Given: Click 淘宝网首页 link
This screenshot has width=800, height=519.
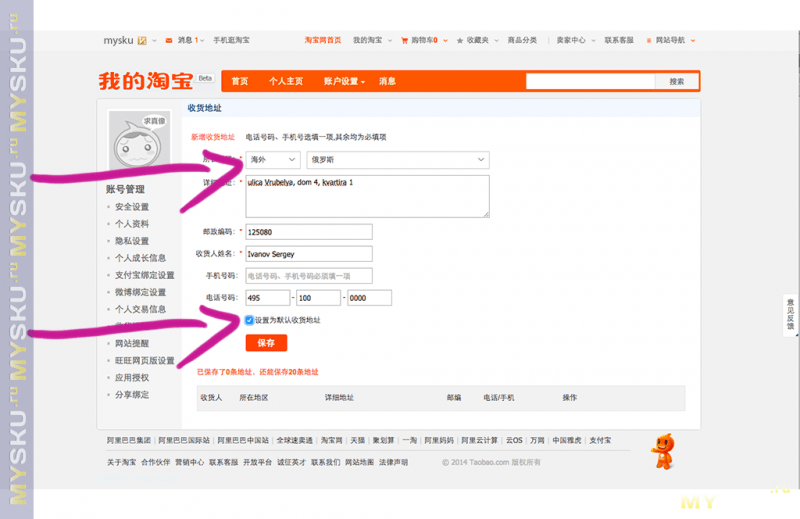Looking at the screenshot, I should 322,40.
